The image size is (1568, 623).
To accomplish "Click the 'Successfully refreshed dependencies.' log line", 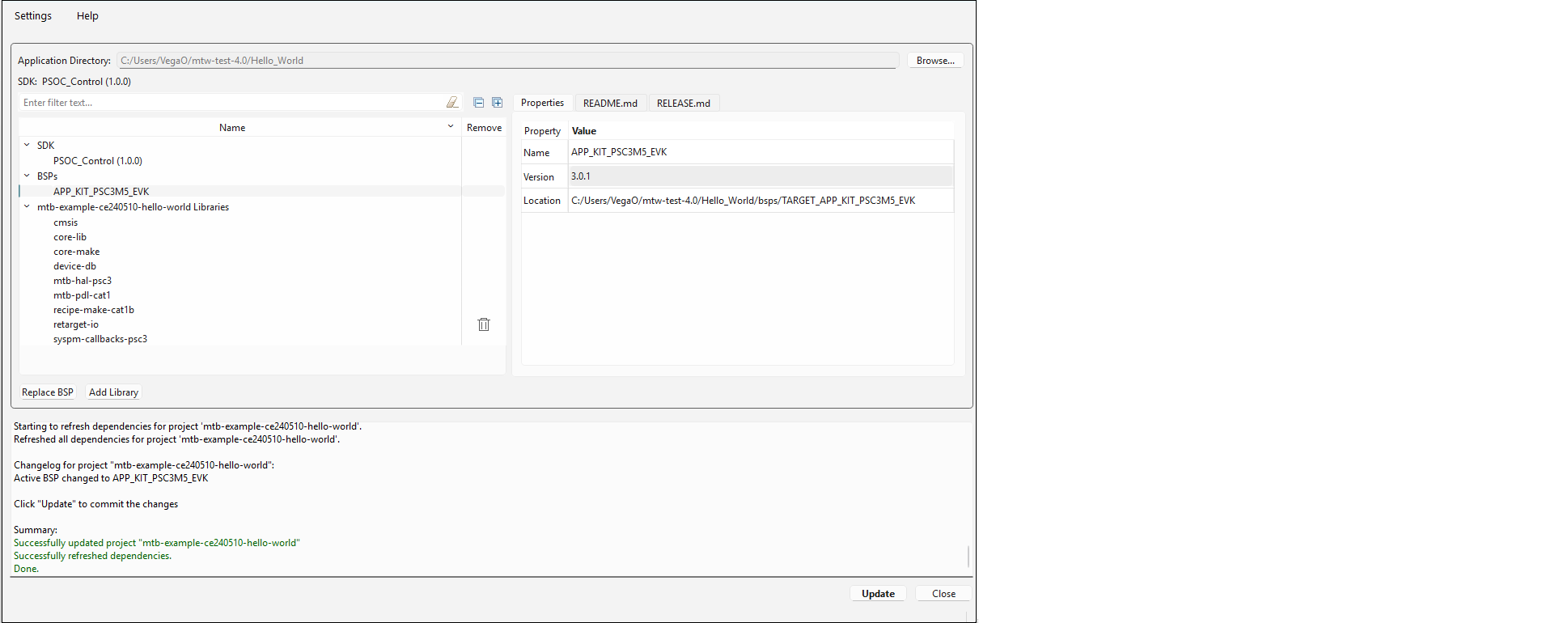I will (92, 556).
